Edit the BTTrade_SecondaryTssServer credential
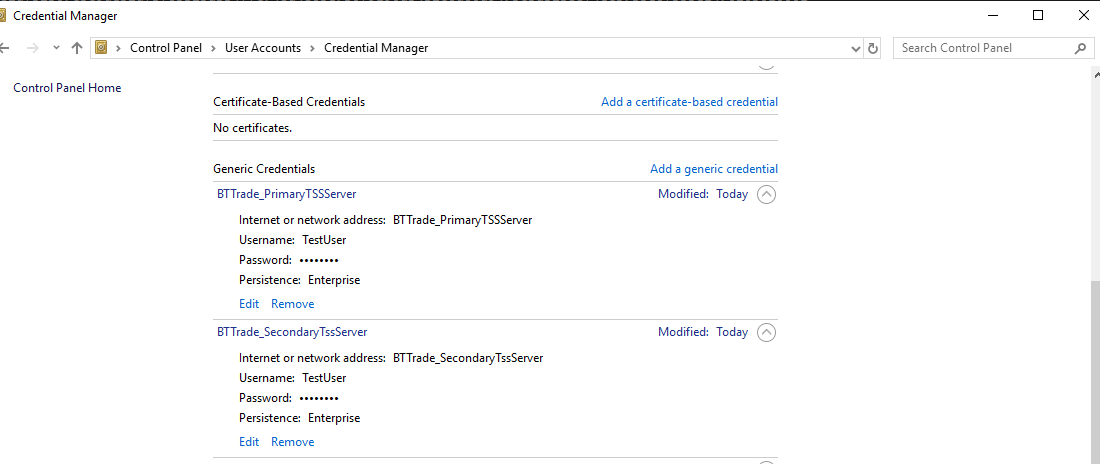 click(x=249, y=442)
